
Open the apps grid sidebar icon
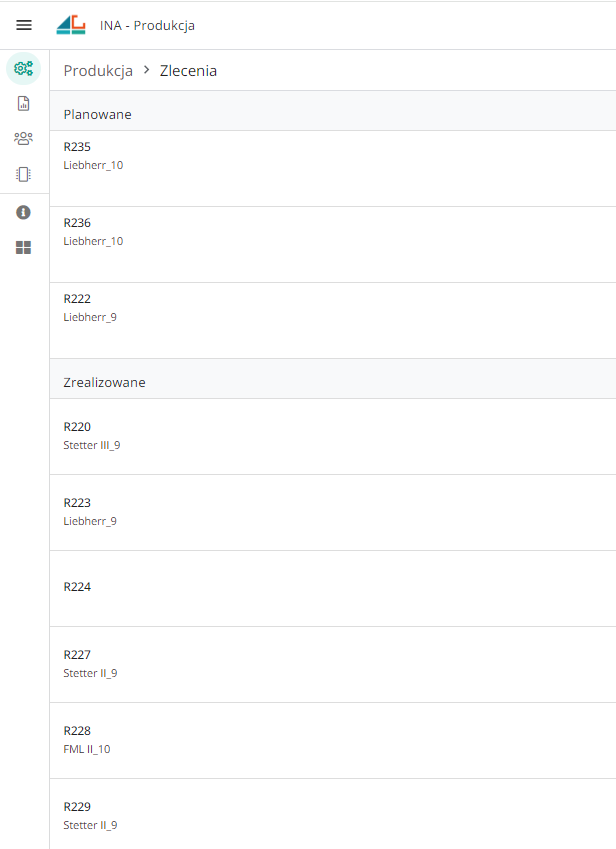tap(24, 247)
